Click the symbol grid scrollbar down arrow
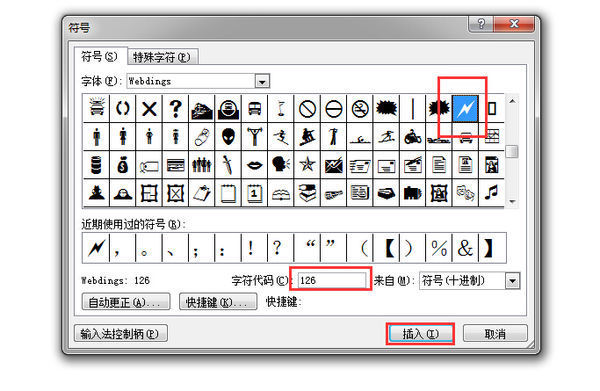The height and width of the screenshot is (391, 600). (x=512, y=202)
